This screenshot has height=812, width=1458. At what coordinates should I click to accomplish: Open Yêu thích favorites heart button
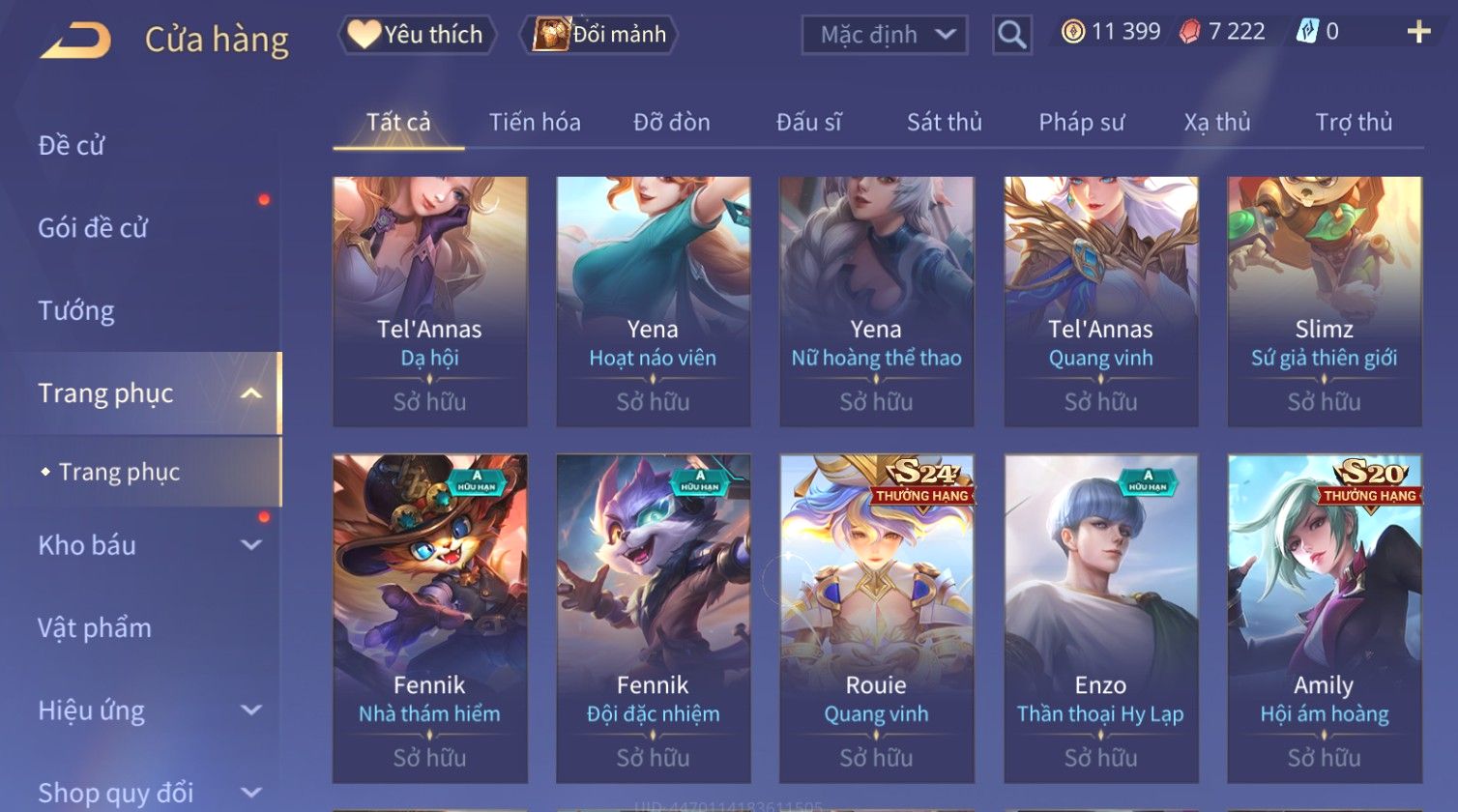tap(417, 35)
